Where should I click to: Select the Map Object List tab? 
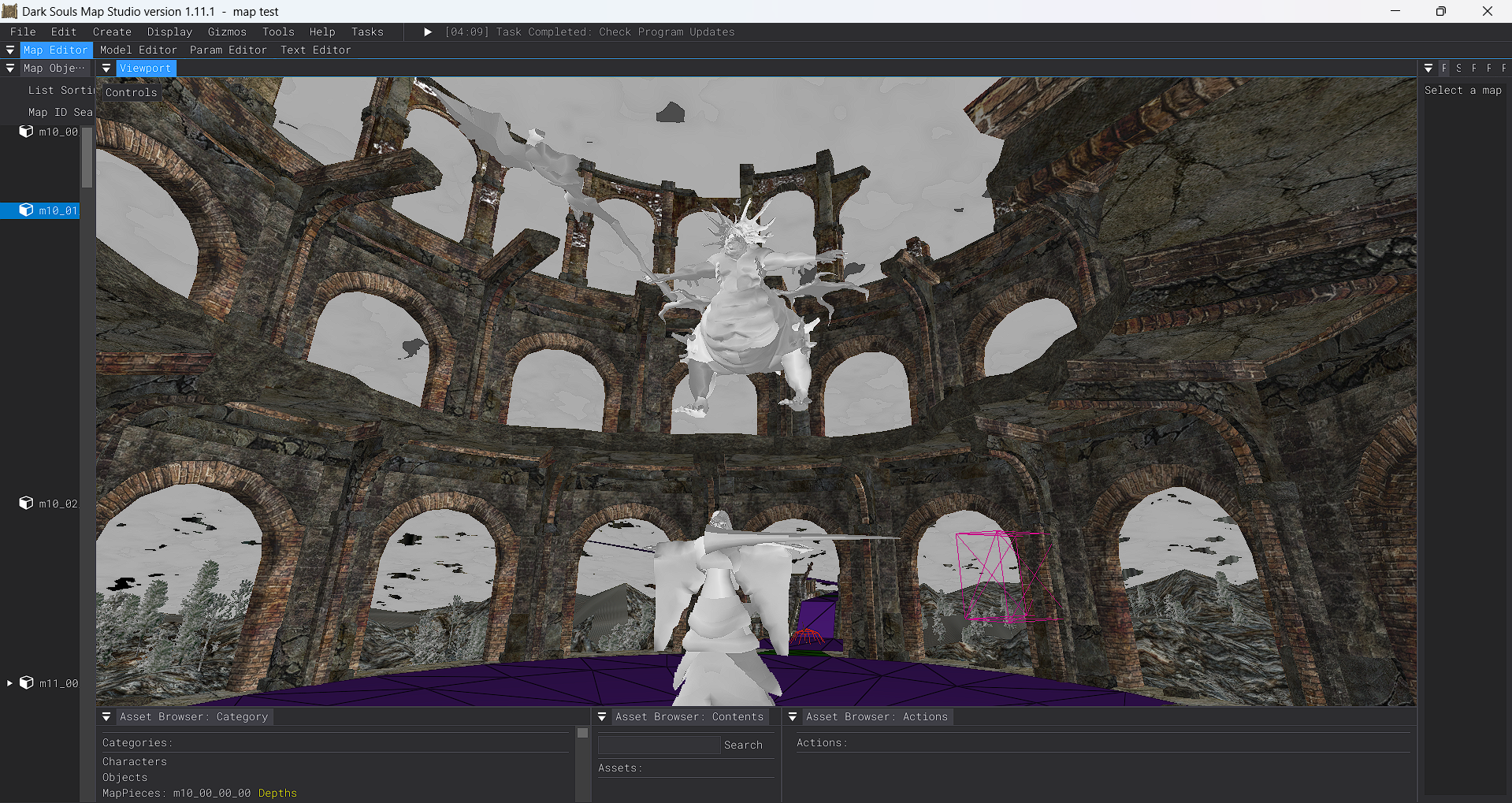(x=54, y=69)
